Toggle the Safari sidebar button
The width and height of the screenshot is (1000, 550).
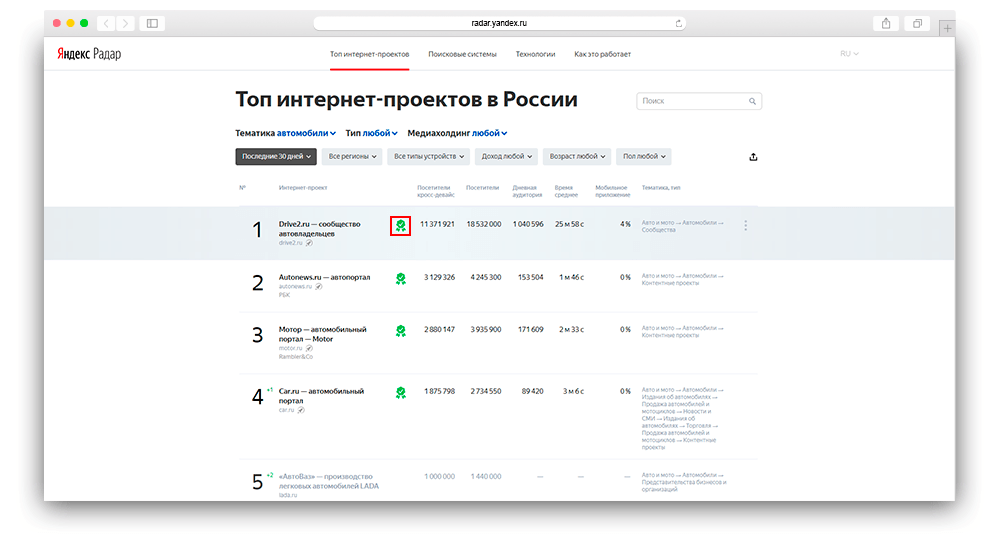point(152,24)
